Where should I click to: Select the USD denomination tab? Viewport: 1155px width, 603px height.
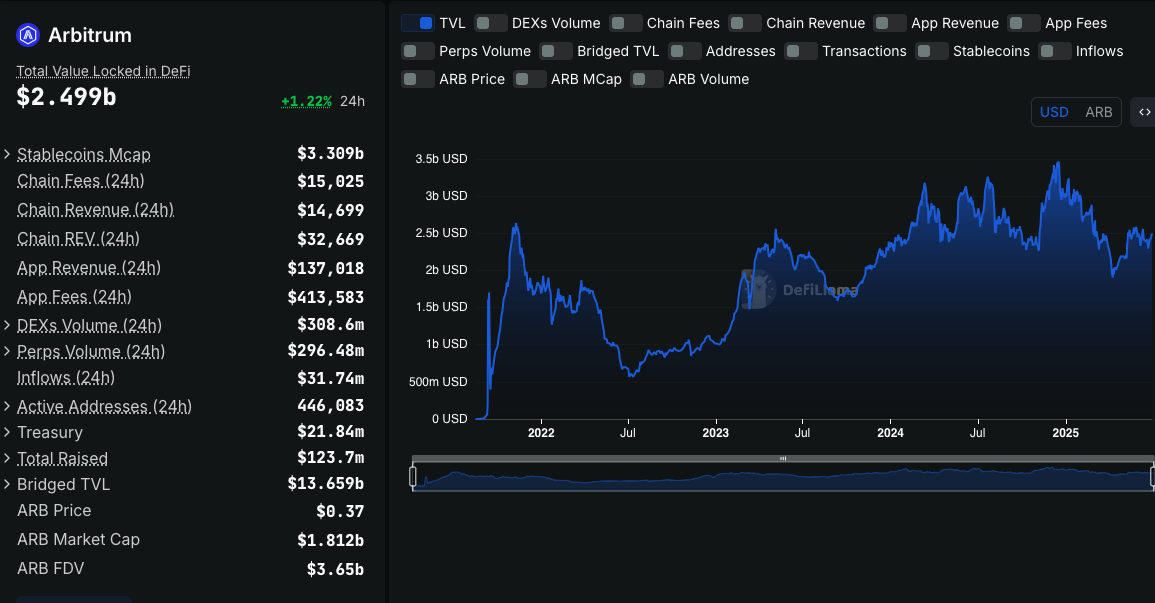tap(1054, 112)
